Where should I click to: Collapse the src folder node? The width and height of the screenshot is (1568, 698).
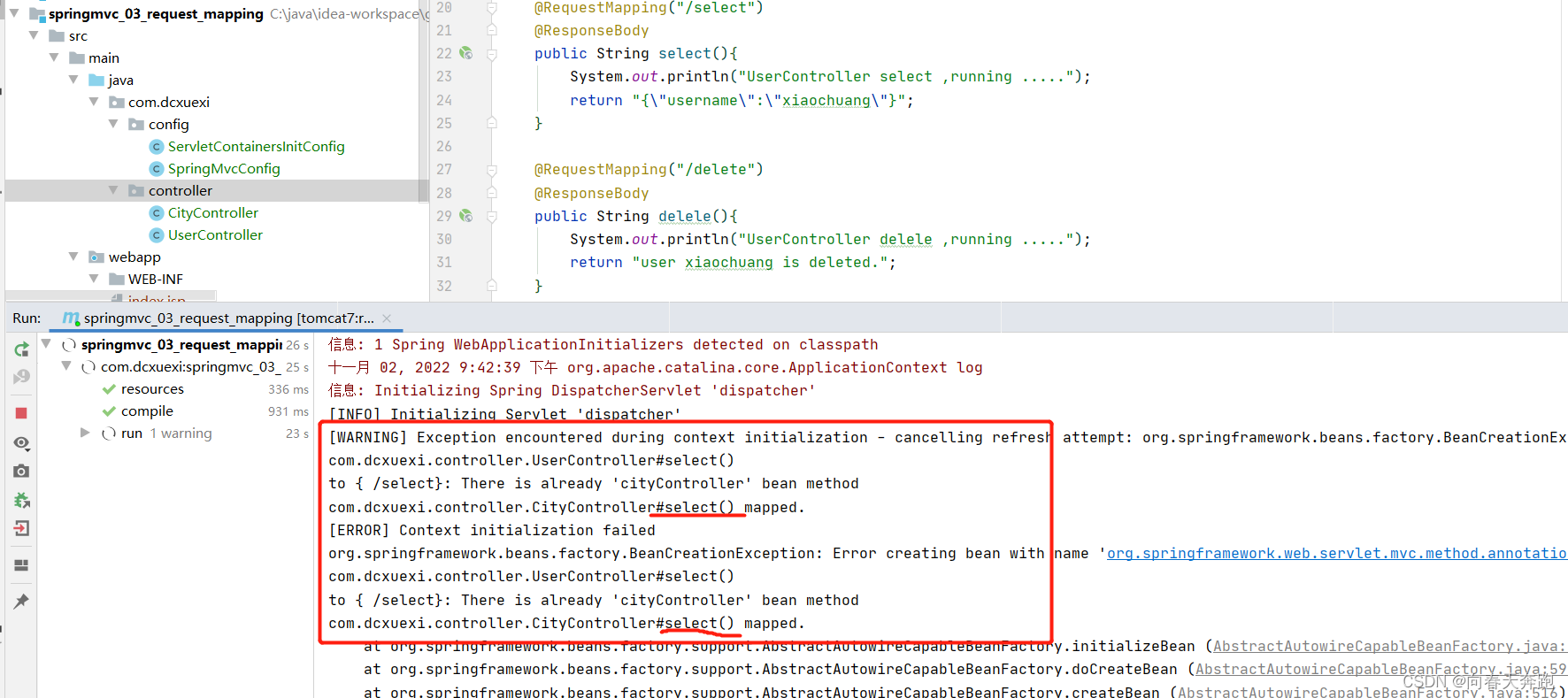coord(34,35)
